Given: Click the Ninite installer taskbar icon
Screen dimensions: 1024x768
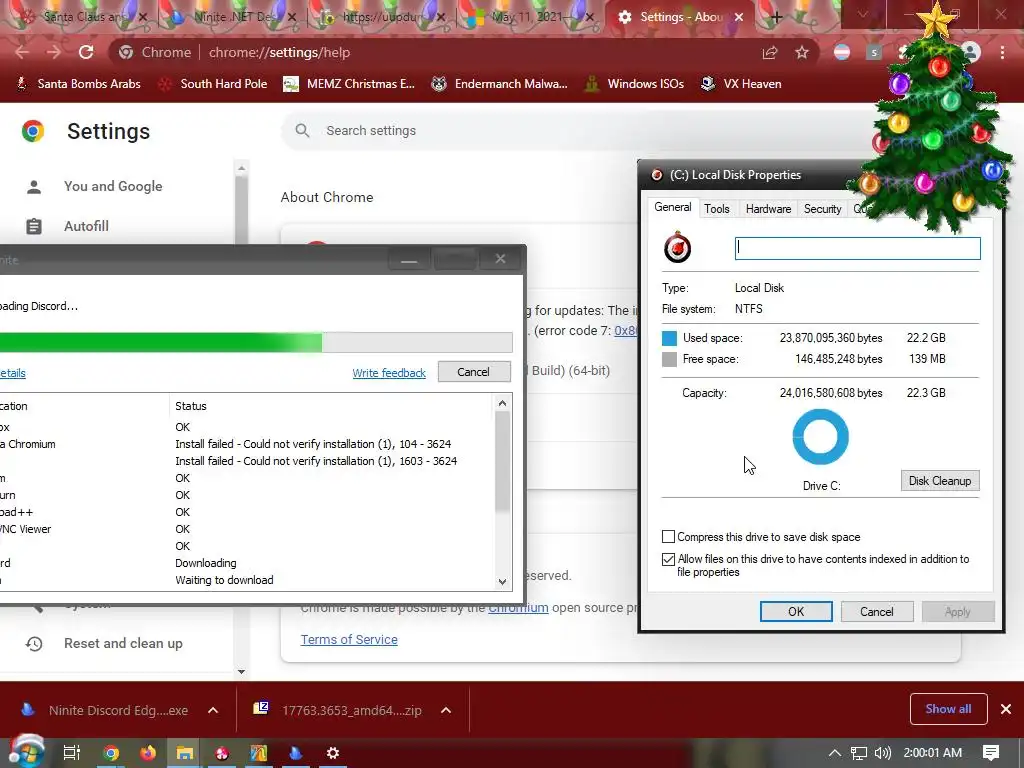Looking at the screenshot, I should click(x=295, y=753).
